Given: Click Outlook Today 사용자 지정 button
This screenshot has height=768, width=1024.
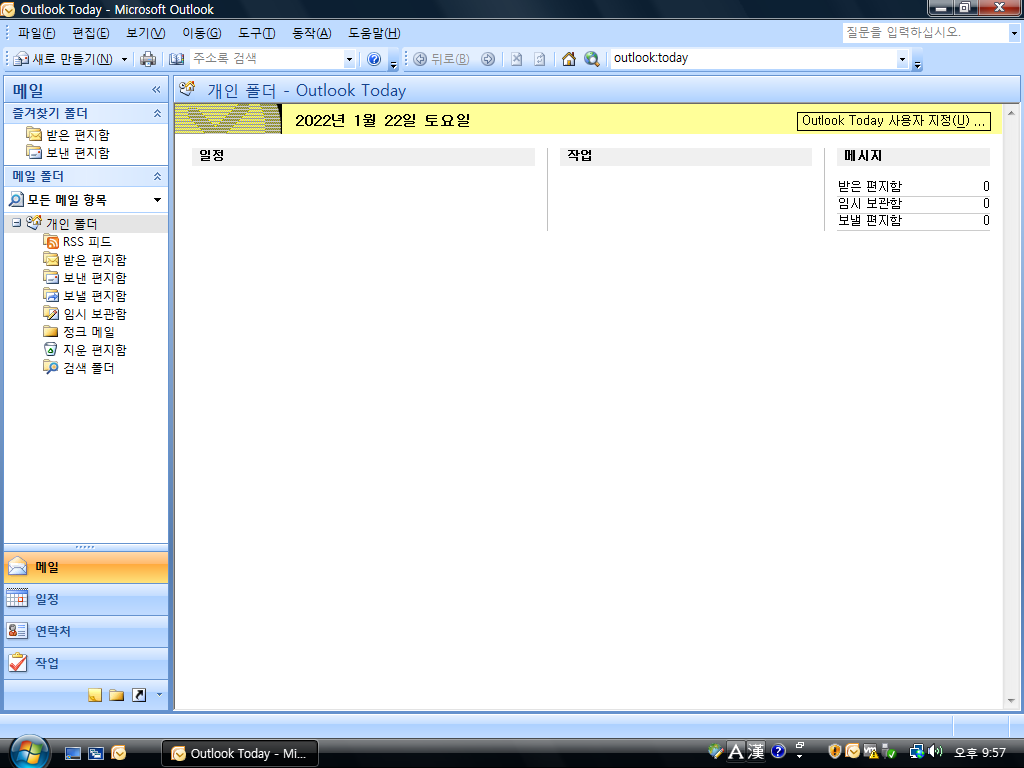Looking at the screenshot, I should (893, 121).
